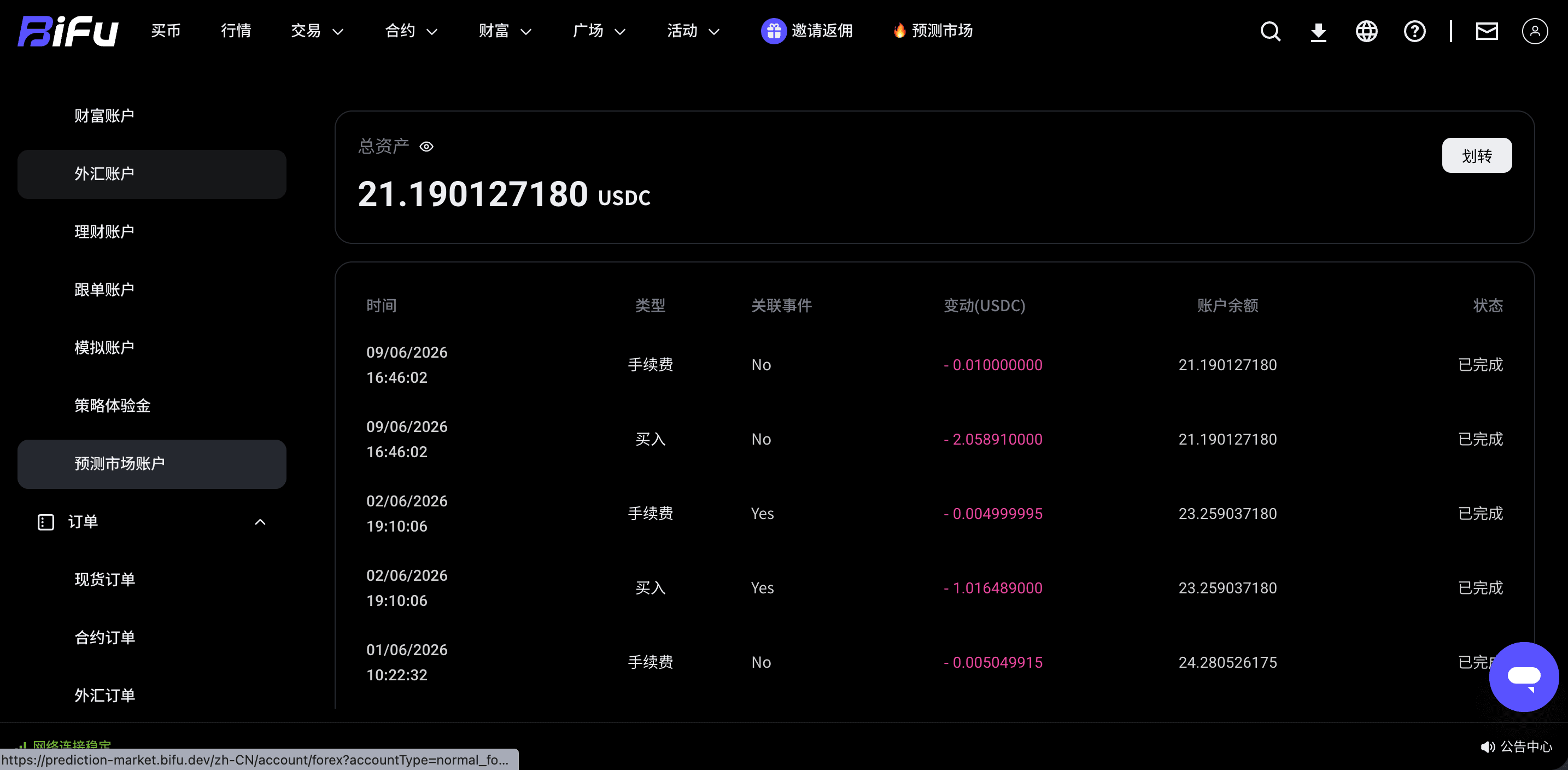Open the purple chat support bubble
The width and height of the screenshot is (1568, 770).
[1524, 676]
